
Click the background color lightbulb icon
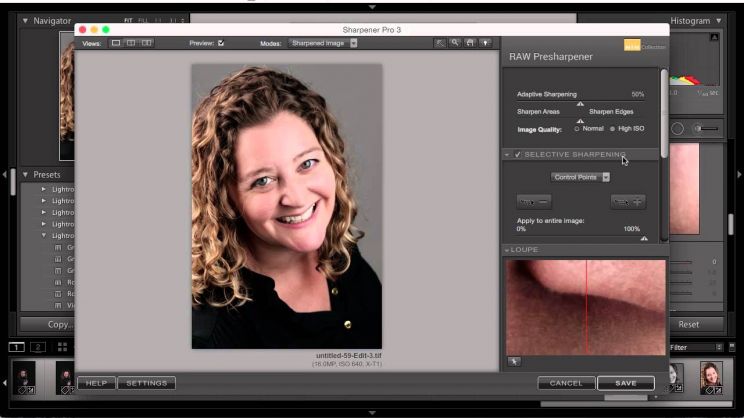[487, 43]
